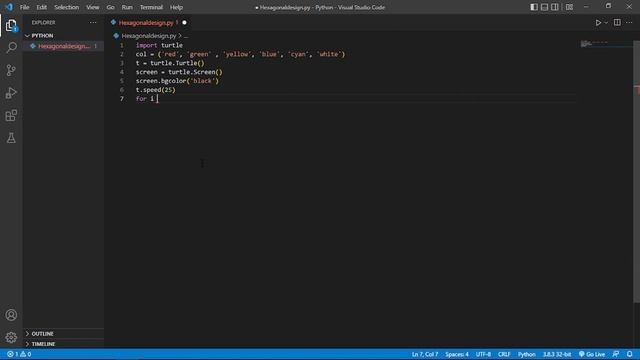Click the 'red' string on line 2
Screen dimensions: 640x360
pyautogui.click(x=170, y=54)
